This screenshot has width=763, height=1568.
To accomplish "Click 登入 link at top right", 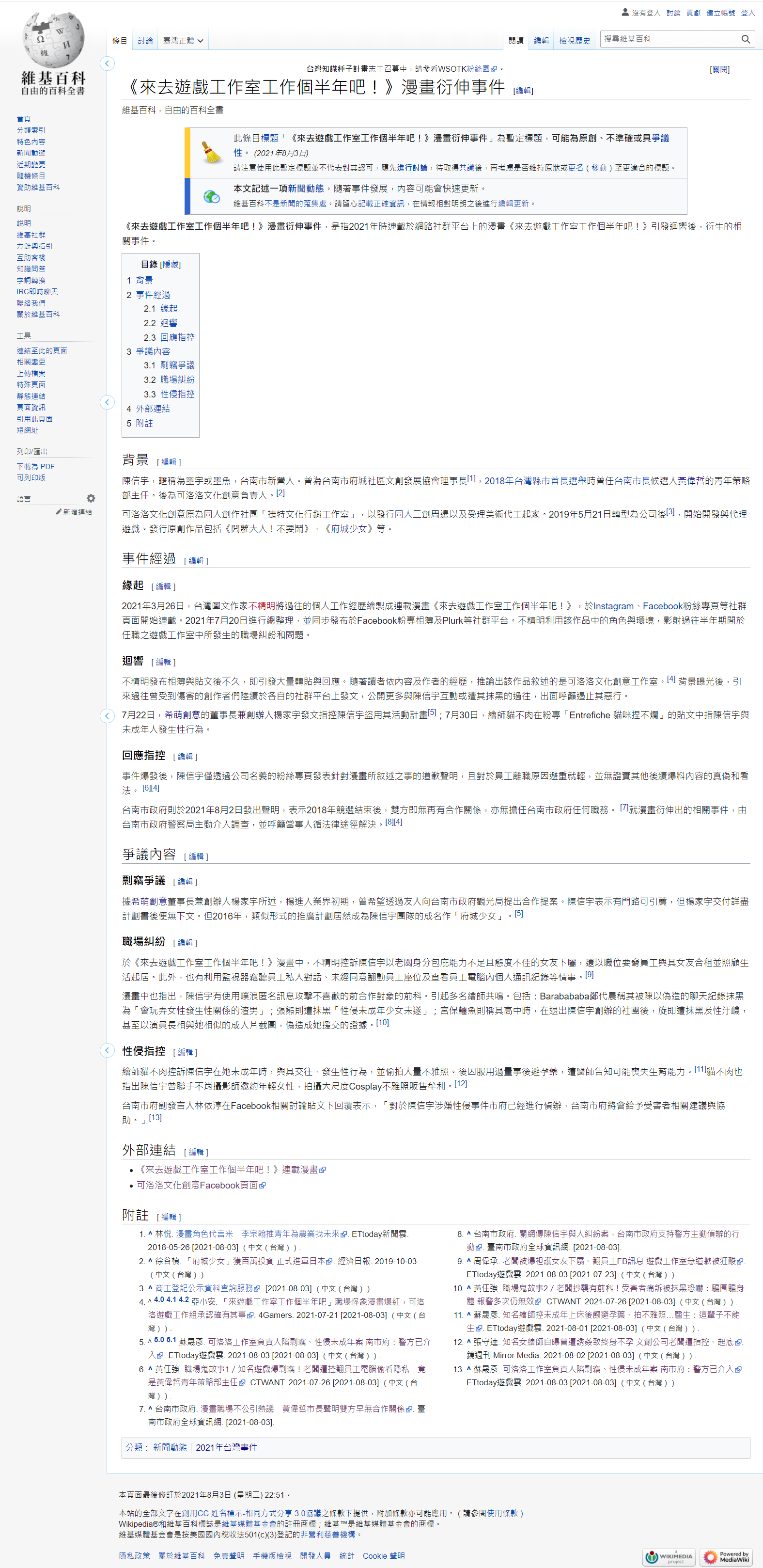I will [748, 13].
